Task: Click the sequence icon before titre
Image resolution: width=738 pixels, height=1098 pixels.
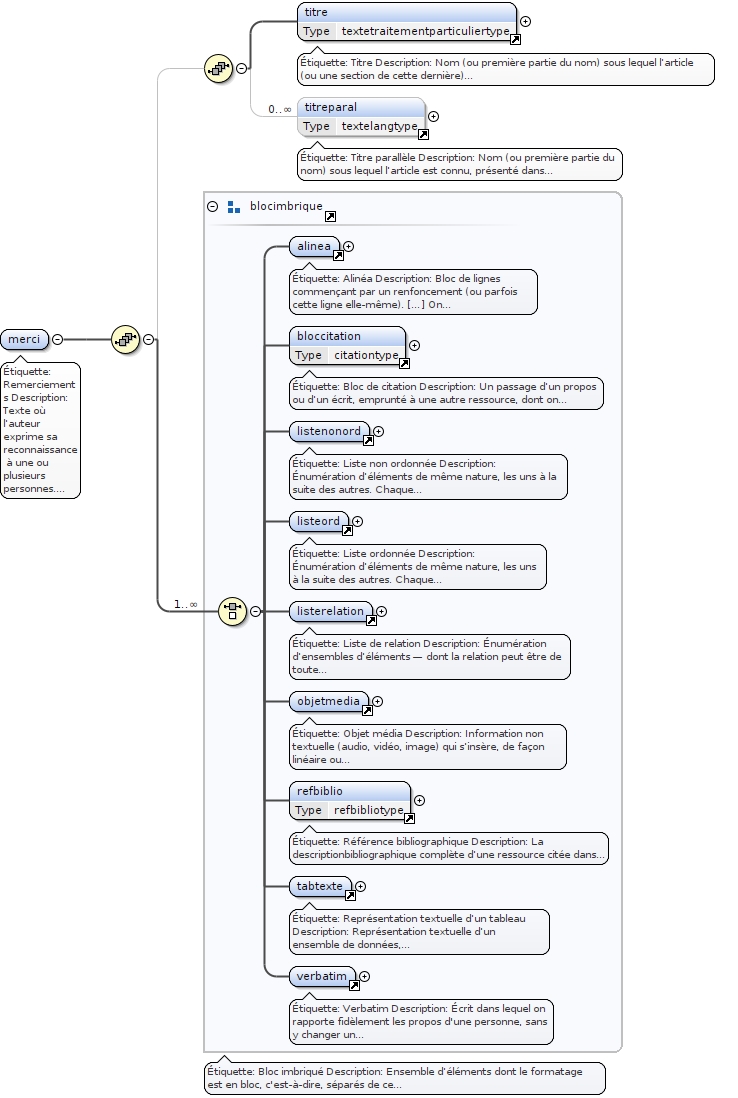Action: point(217,68)
